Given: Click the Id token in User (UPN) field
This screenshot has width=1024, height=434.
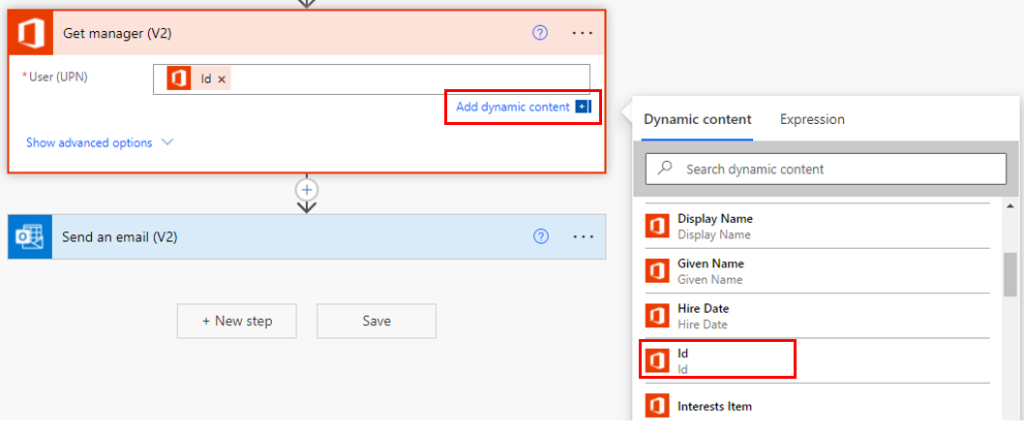Looking at the screenshot, I should [199, 79].
